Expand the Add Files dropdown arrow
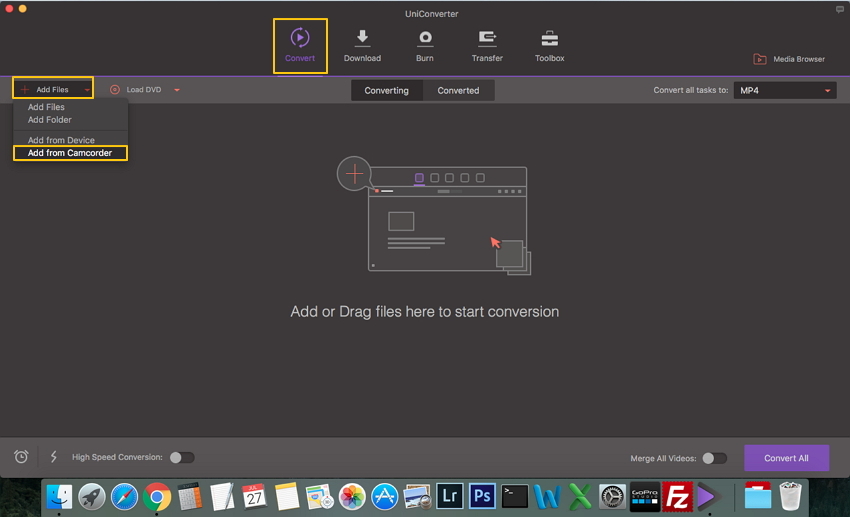The width and height of the screenshot is (850, 517). [87, 90]
